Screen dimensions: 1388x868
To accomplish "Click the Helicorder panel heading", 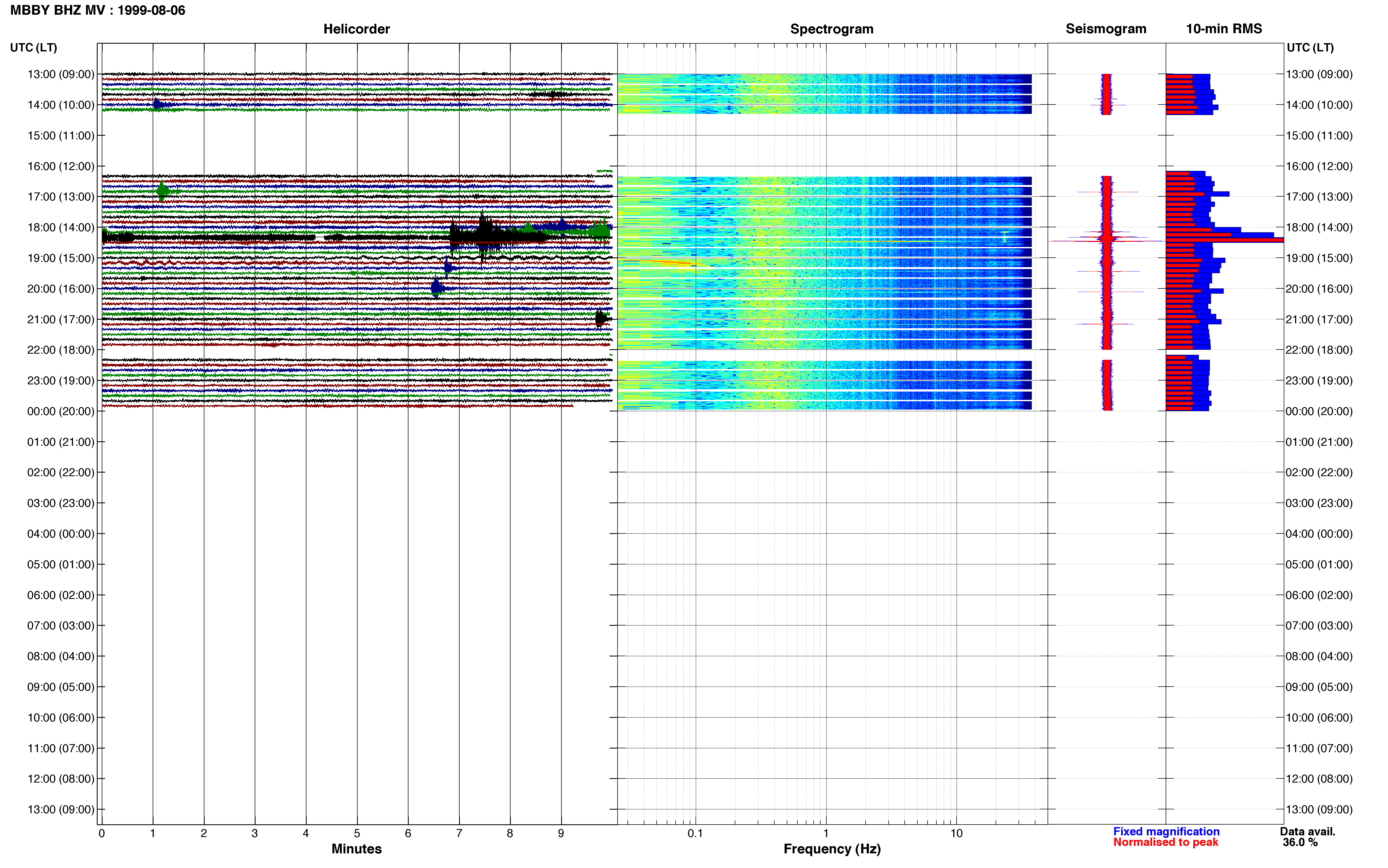I will (x=356, y=29).
